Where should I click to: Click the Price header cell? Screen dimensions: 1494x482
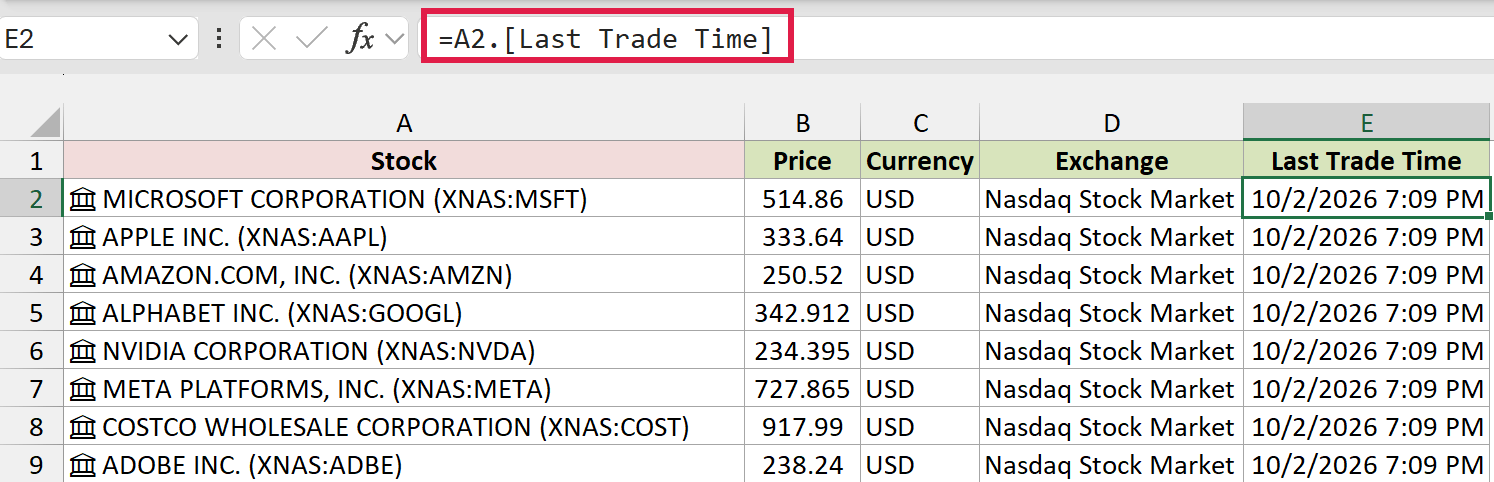803,161
